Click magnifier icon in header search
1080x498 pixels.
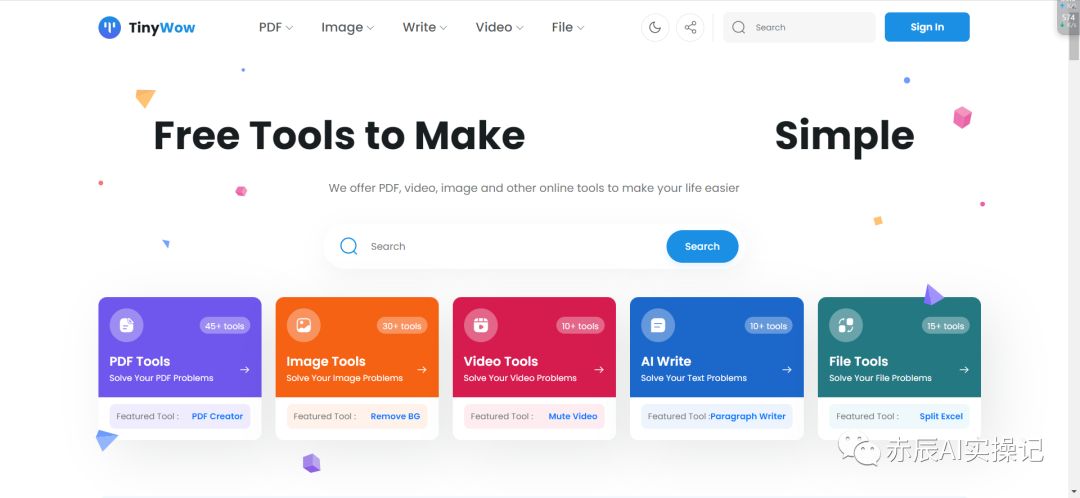[738, 28]
